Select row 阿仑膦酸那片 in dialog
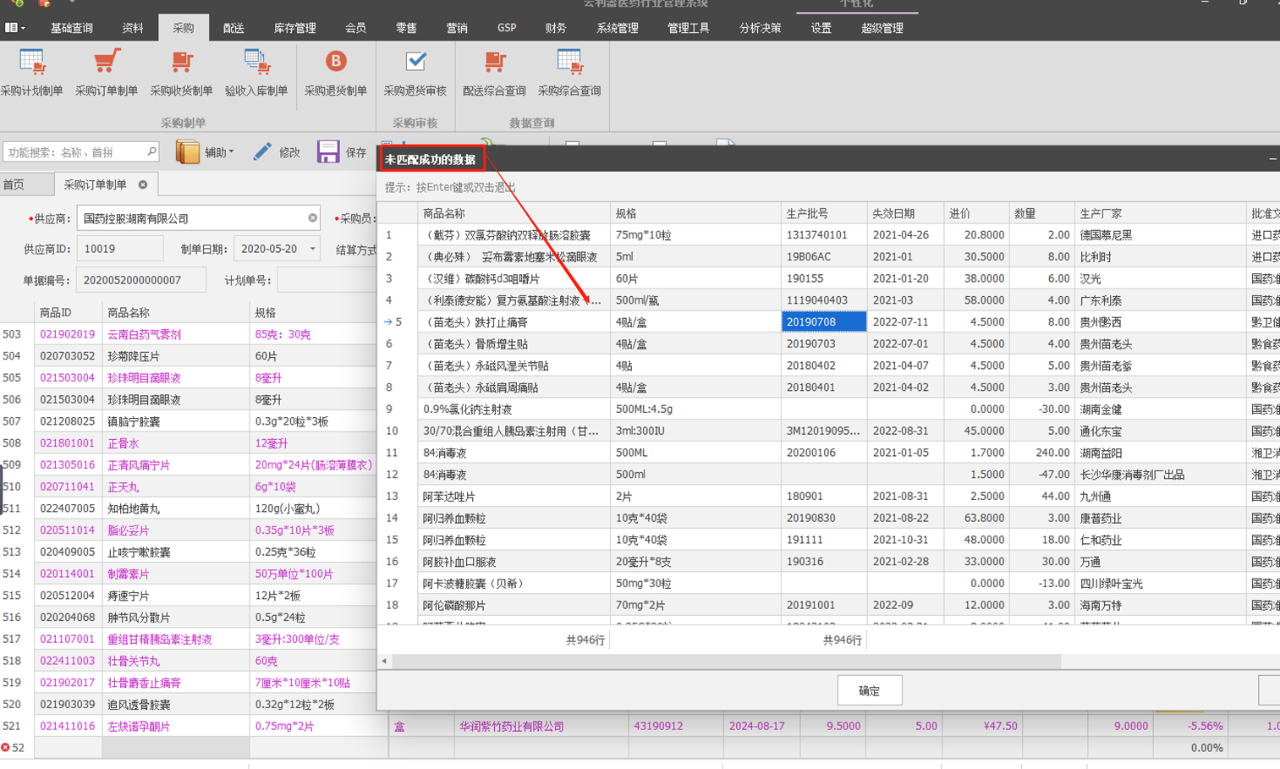Viewport: 1280px width, 769px height. click(828, 605)
